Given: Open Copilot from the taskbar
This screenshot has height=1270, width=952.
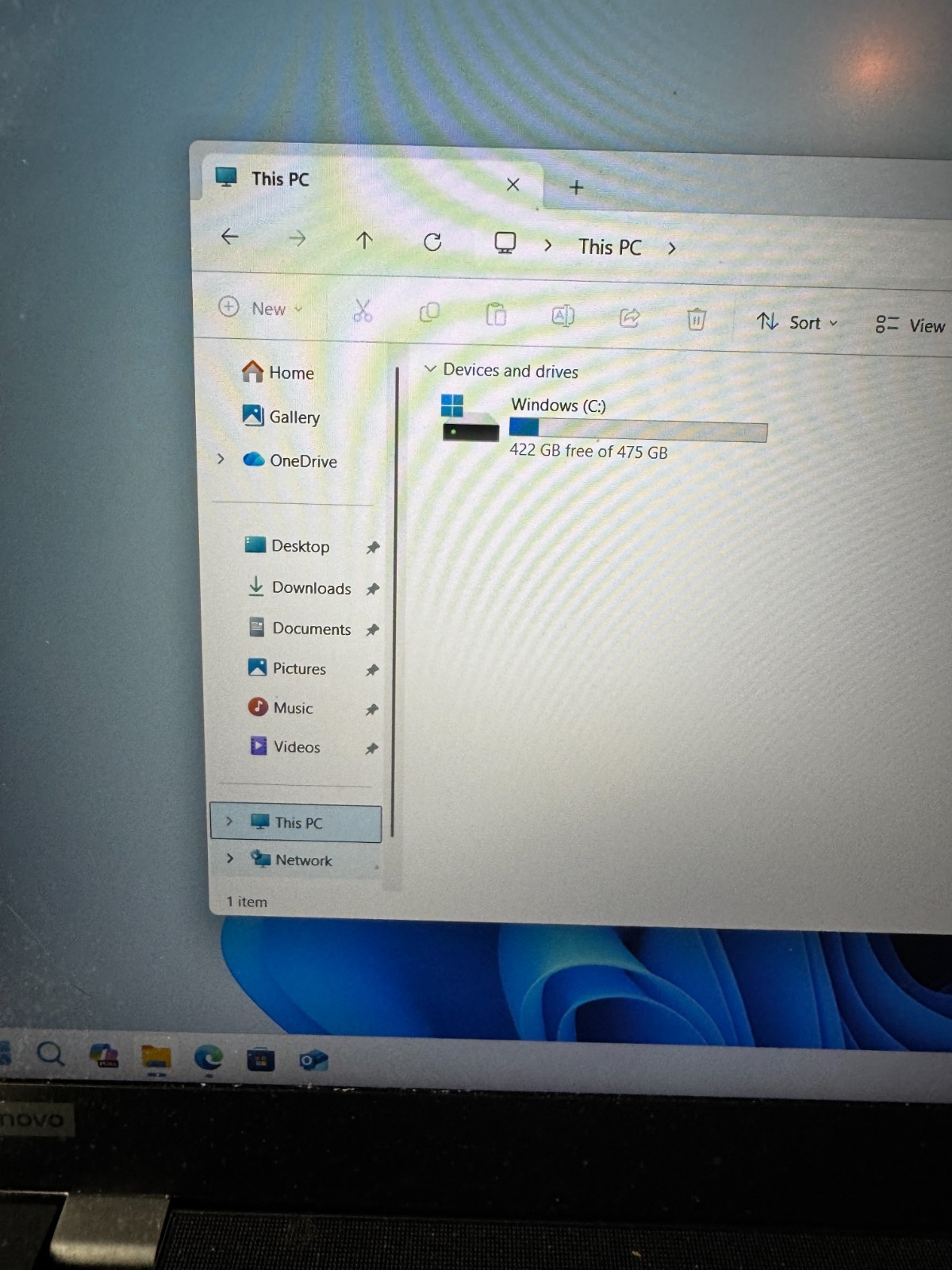Looking at the screenshot, I should click(104, 1056).
